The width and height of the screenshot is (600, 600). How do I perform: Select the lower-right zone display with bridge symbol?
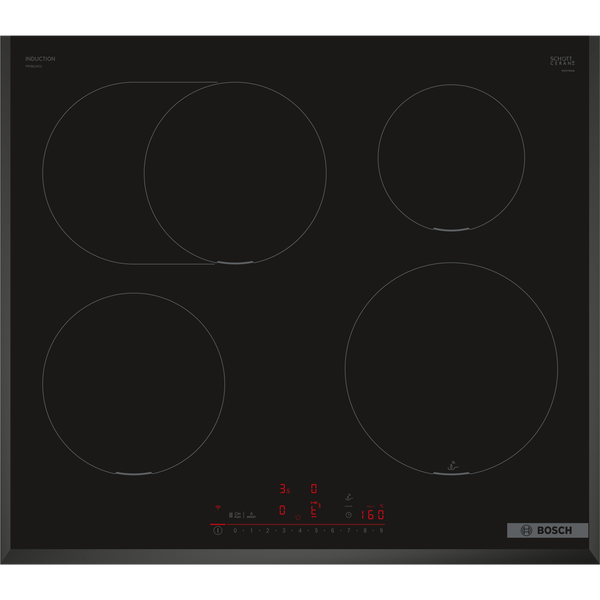point(315,509)
